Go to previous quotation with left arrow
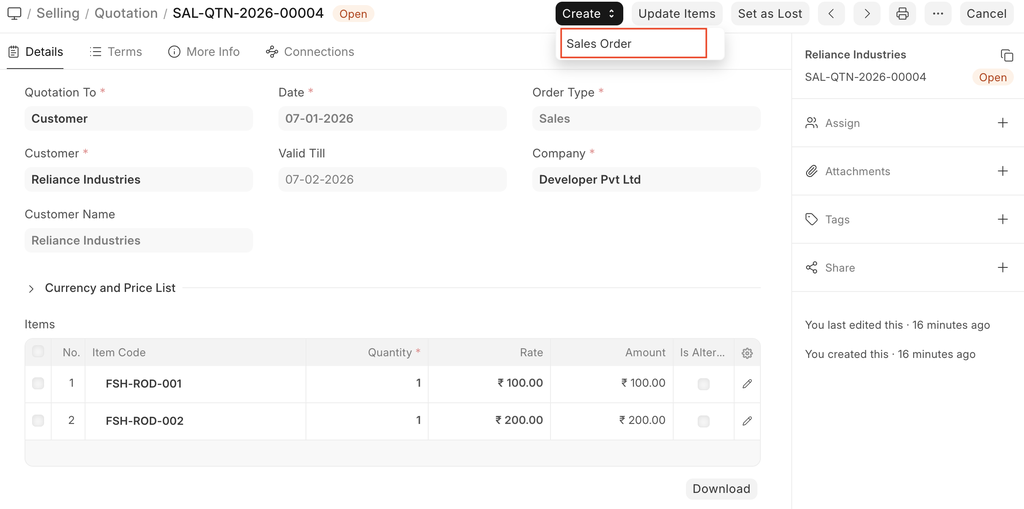The image size is (1024, 509). pos(831,14)
